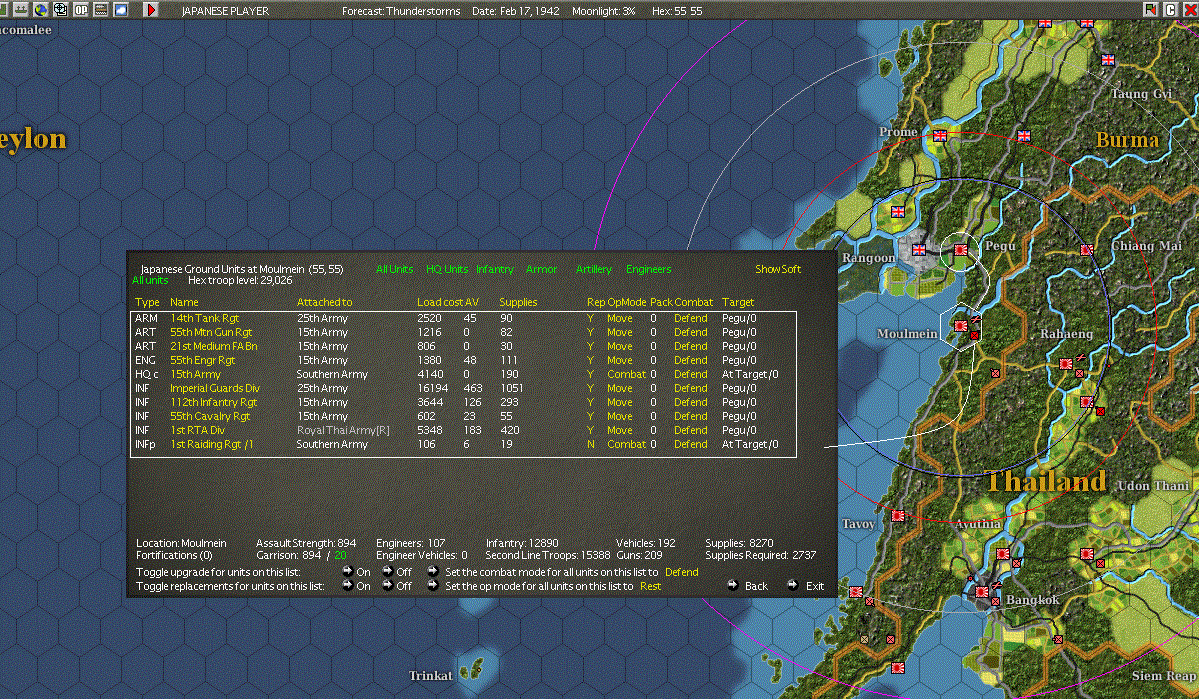The height and width of the screenshot is (699, 1199).
Task: Select British flag base at Prome
Action: [940, 135]
